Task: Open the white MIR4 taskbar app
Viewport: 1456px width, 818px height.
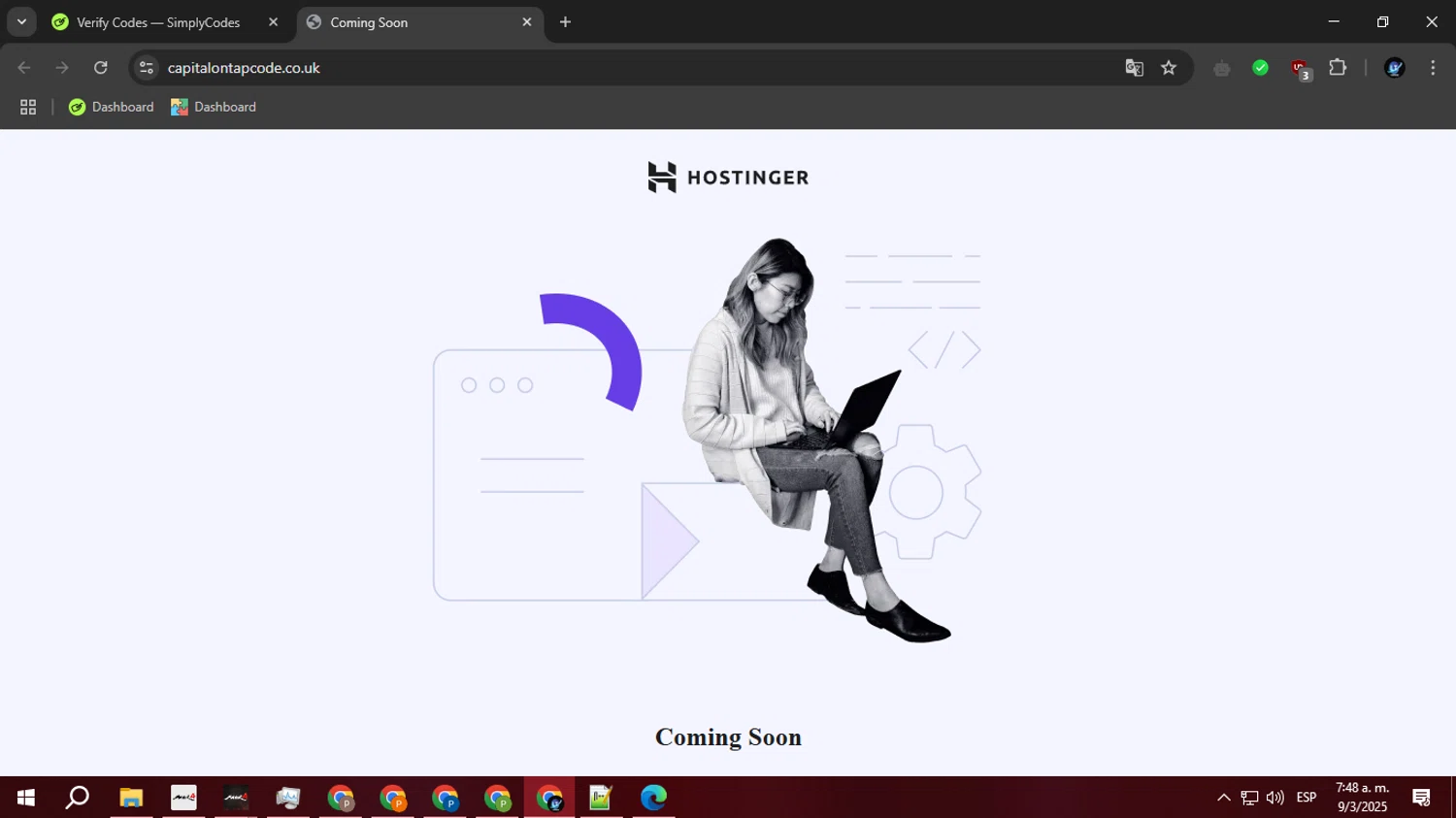Action: click(183, 798)
